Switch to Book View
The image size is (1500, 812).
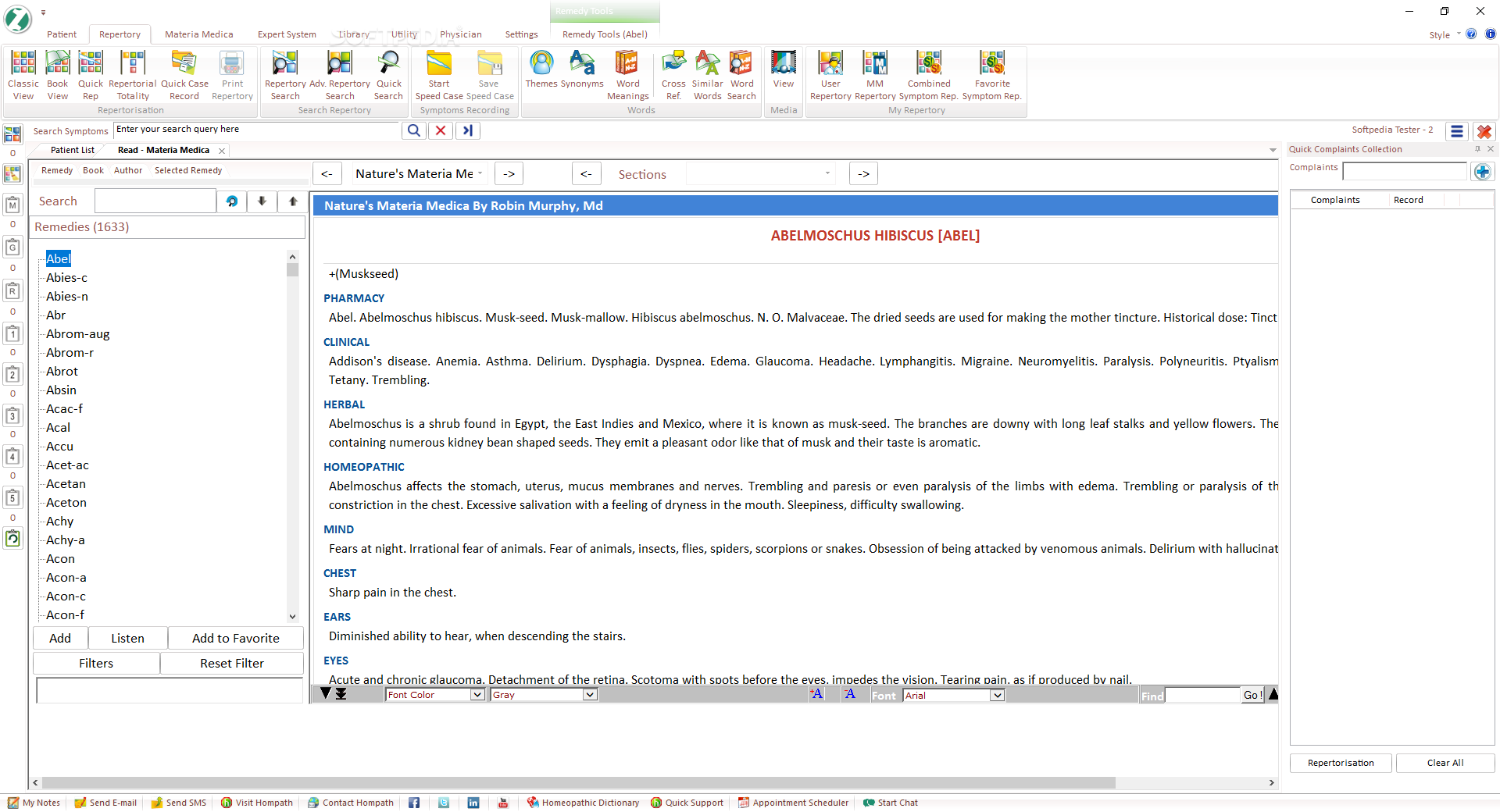pyautogui.click(x=57, y=76)
